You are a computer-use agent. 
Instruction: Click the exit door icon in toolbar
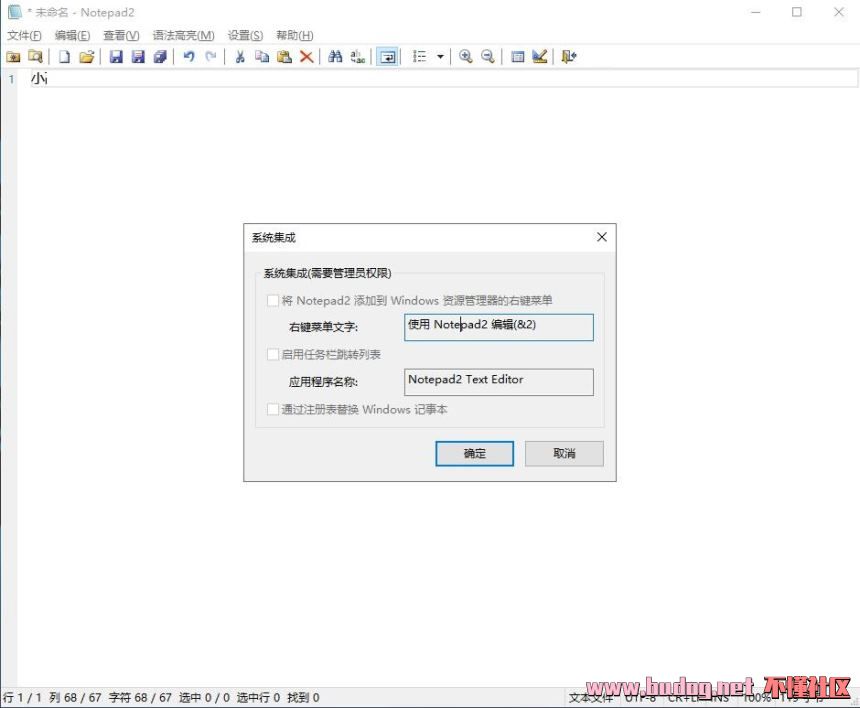coord(569,56)
